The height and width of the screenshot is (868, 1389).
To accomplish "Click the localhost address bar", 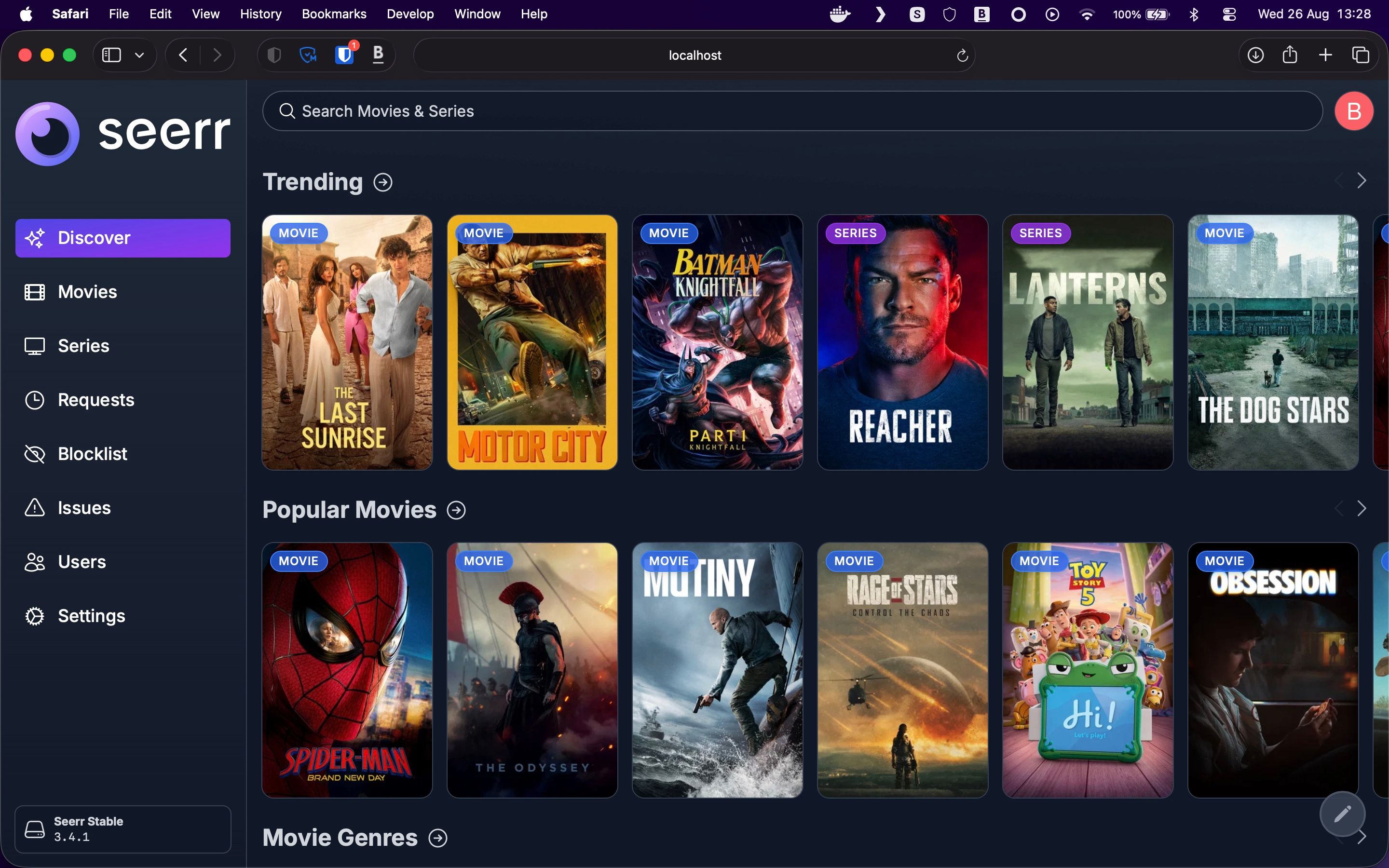I will (694, 55).
